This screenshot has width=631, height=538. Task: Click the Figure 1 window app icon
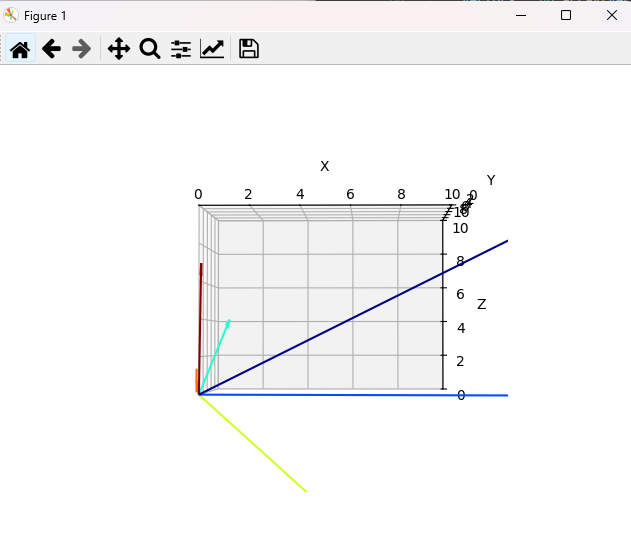(11, 15)
